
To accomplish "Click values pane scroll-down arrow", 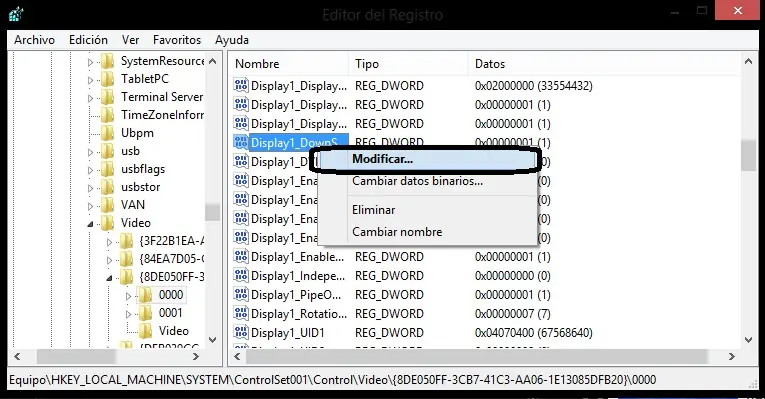I will click(x=748, y=339).
